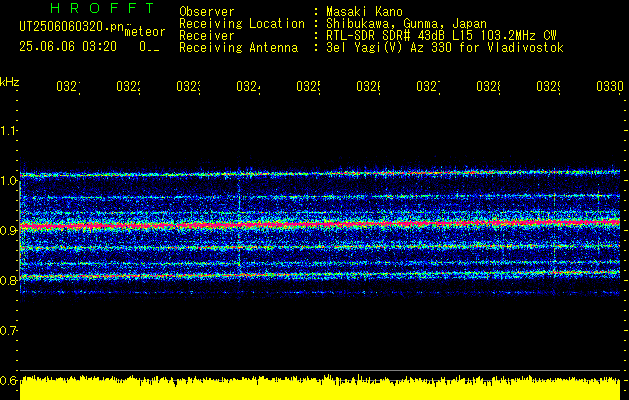
Task: Click the 0323 time axis marker
Action: (x=189, y=86)
